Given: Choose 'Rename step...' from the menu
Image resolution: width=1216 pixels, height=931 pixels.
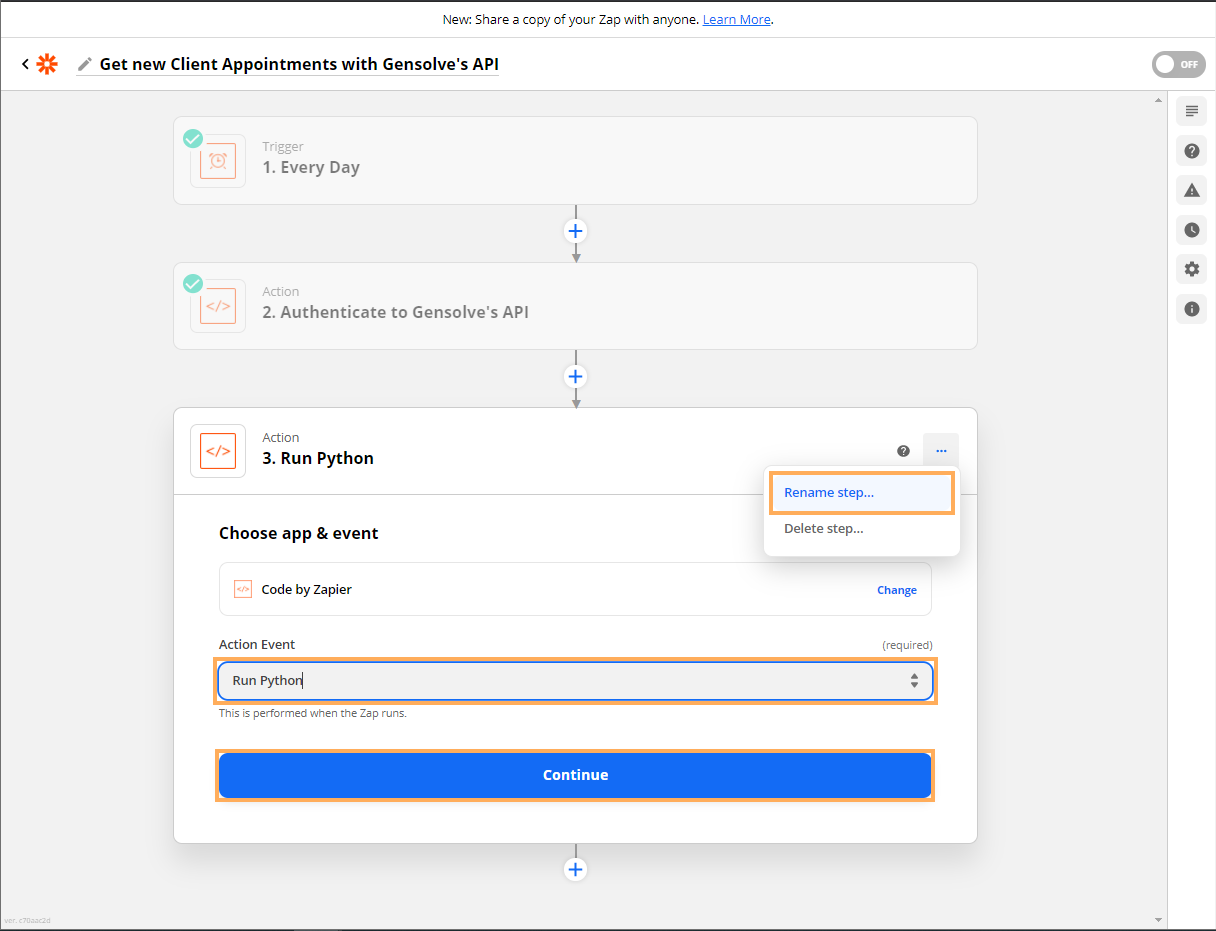Looking at the screenshot, I should click(862, 493).
